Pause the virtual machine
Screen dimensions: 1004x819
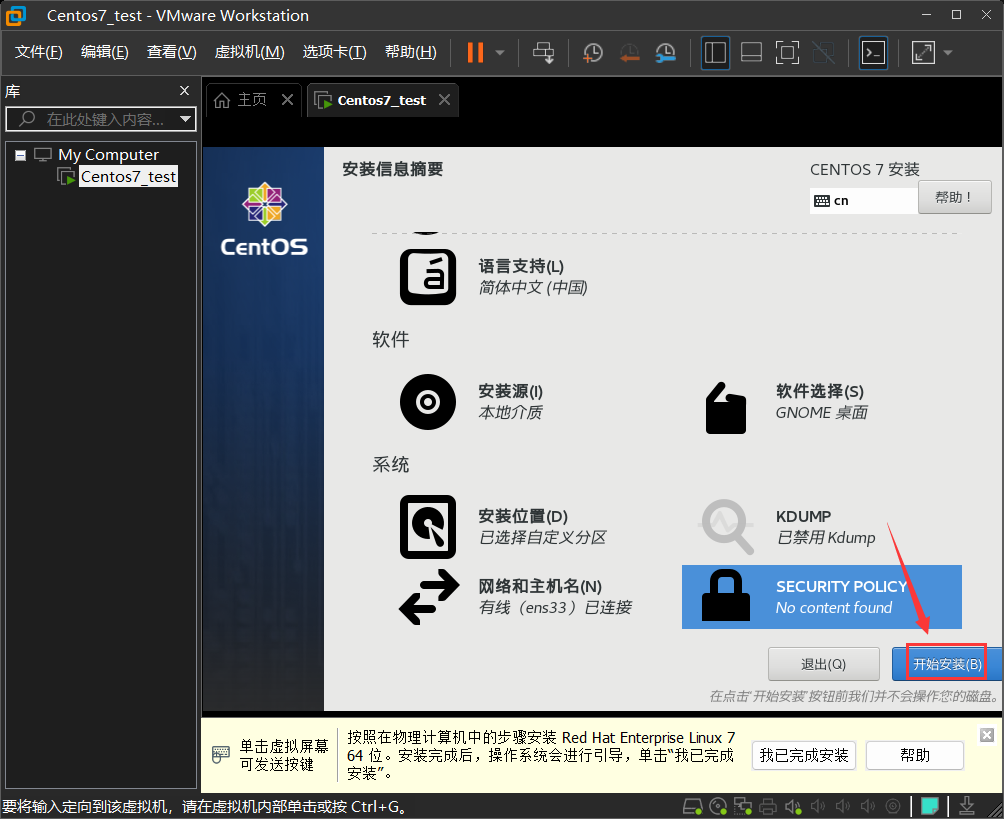click(475, 53)
